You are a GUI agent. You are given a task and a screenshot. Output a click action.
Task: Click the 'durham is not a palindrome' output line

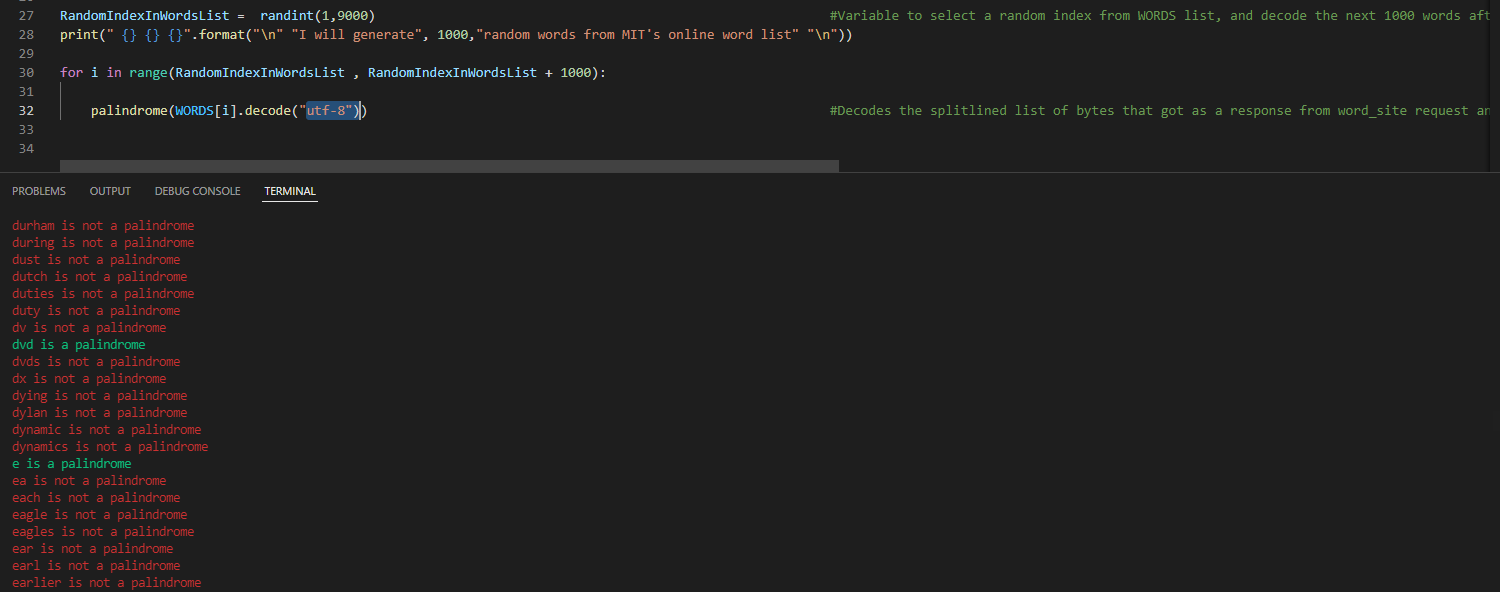tap(103, 225)
